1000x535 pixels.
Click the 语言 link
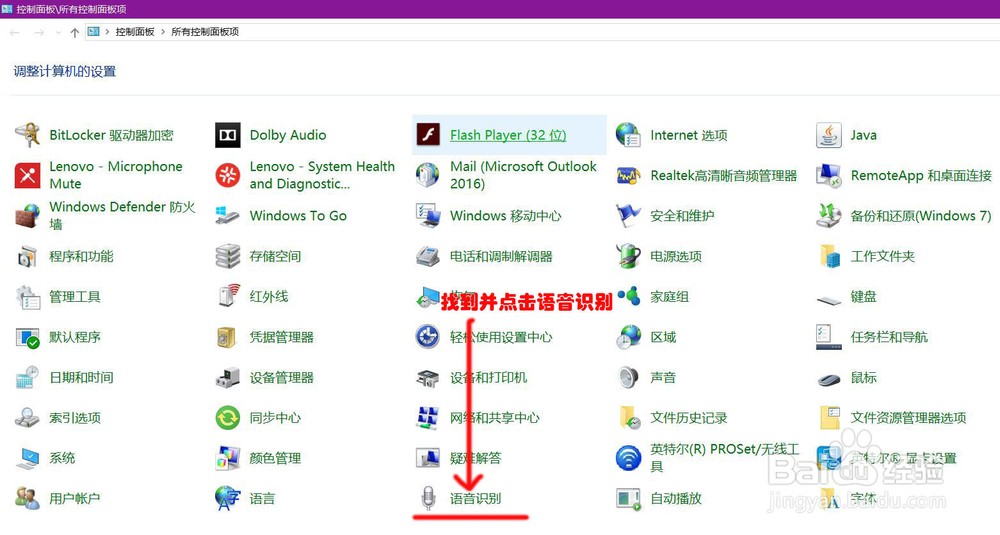[262, 498]
